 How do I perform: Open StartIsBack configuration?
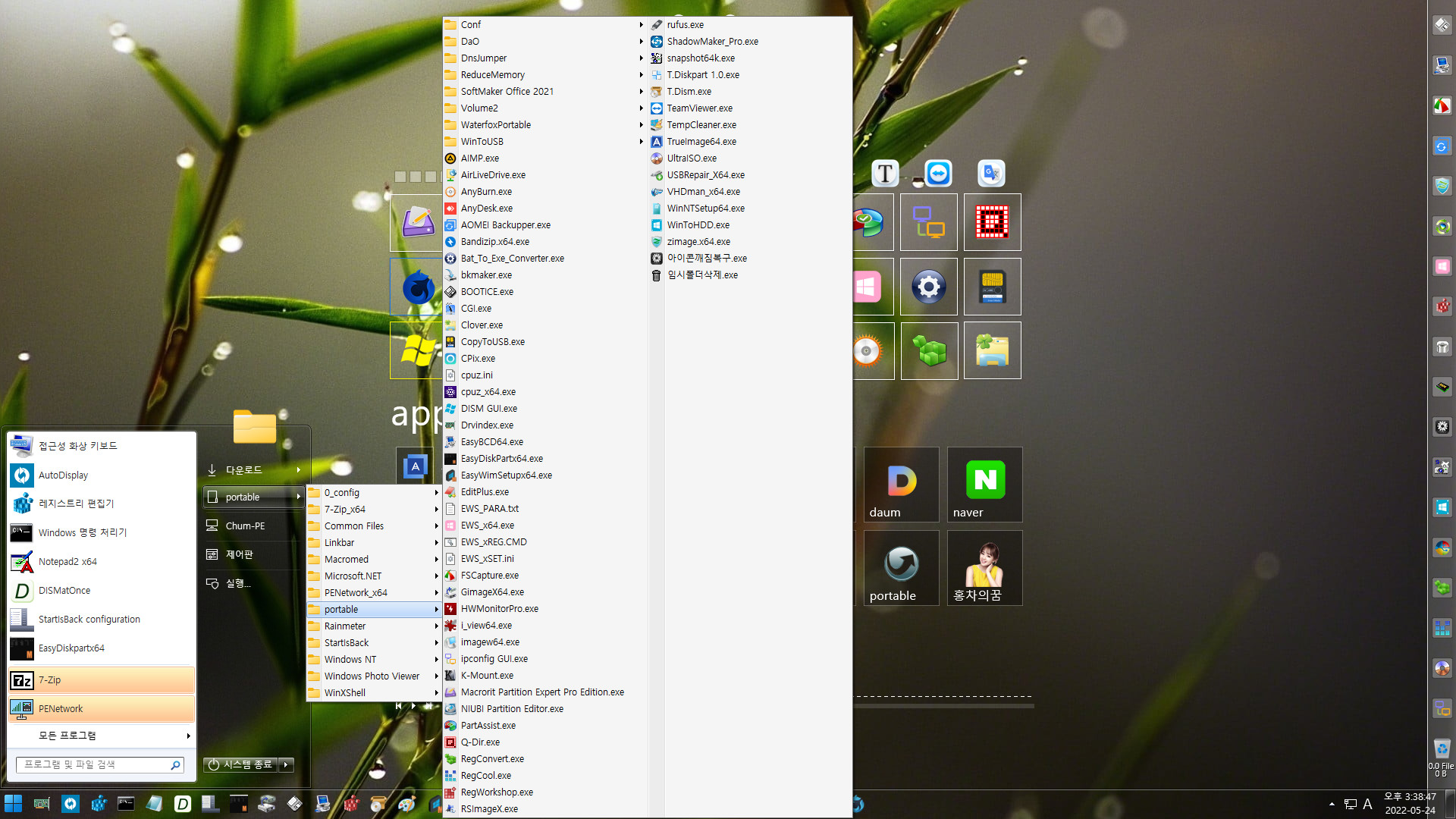click(x=102, y=619)
